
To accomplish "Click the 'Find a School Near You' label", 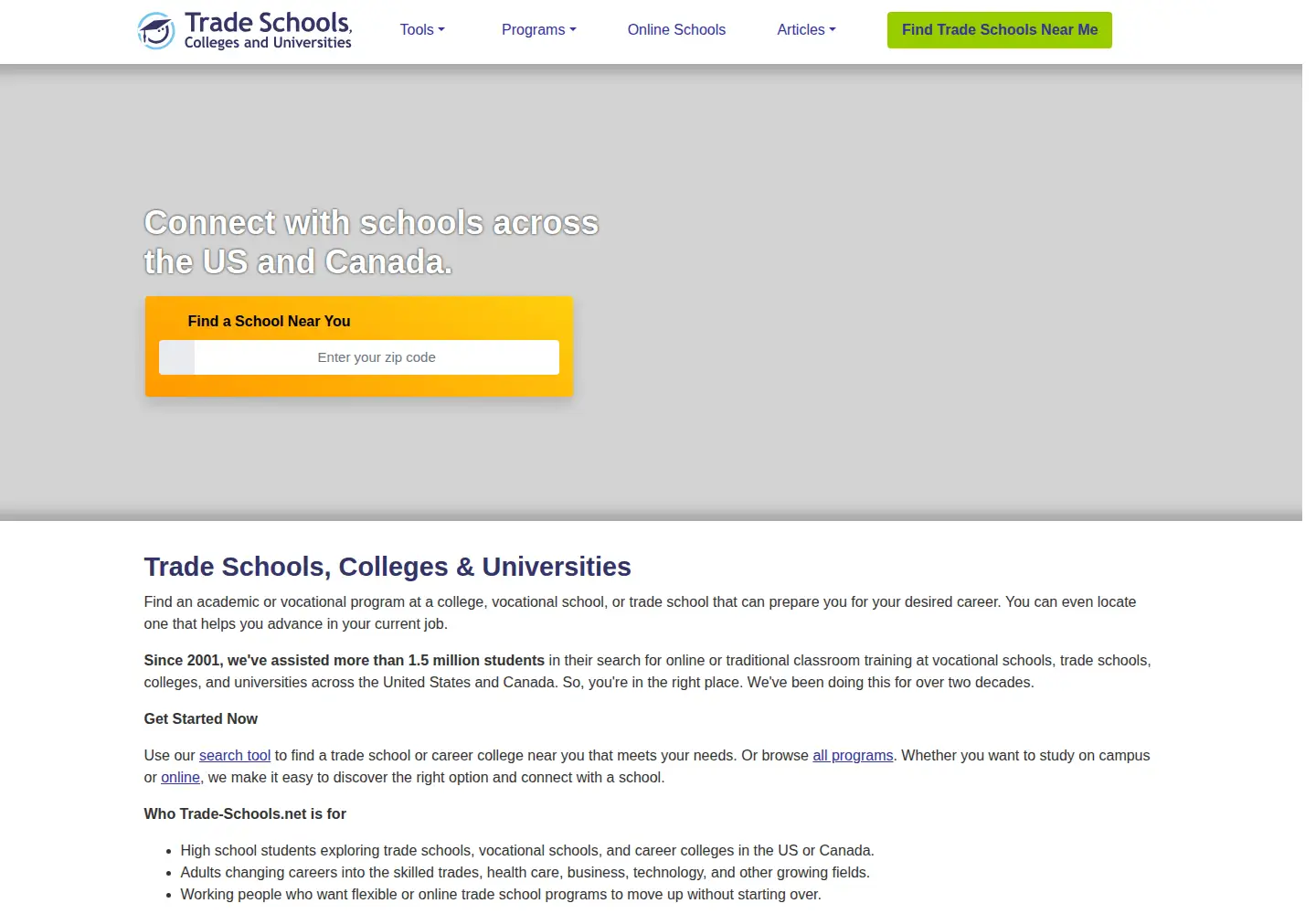I will 269,322.
